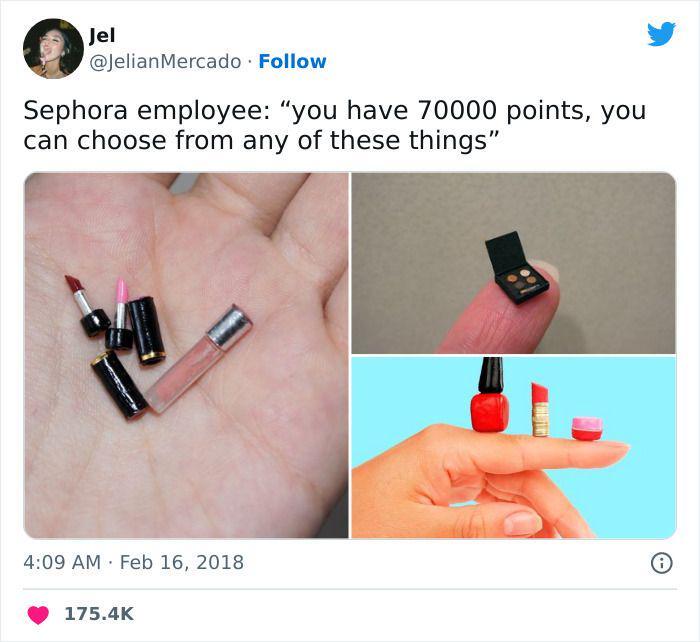Image resolution: width=700 pixels, height=642 pixels.
Task: Click the pink mini lipstick in palm
Action: point(120,314)
